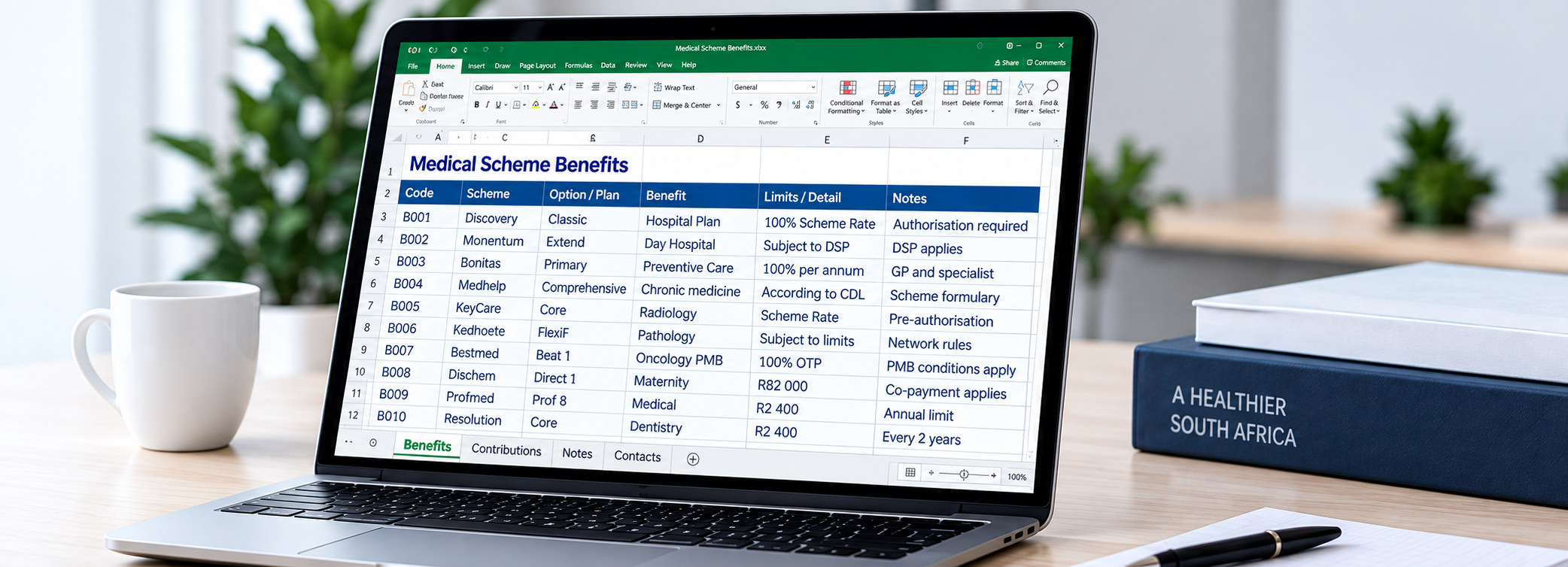Expand the Font Color arrow
The width and height of the screenshot is (1568, 567).
tap(562, 105)
